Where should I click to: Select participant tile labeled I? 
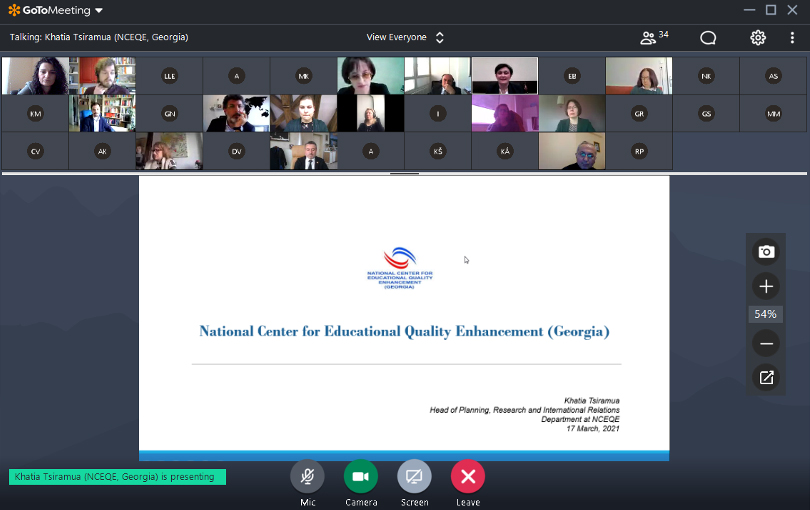point(438,114)
